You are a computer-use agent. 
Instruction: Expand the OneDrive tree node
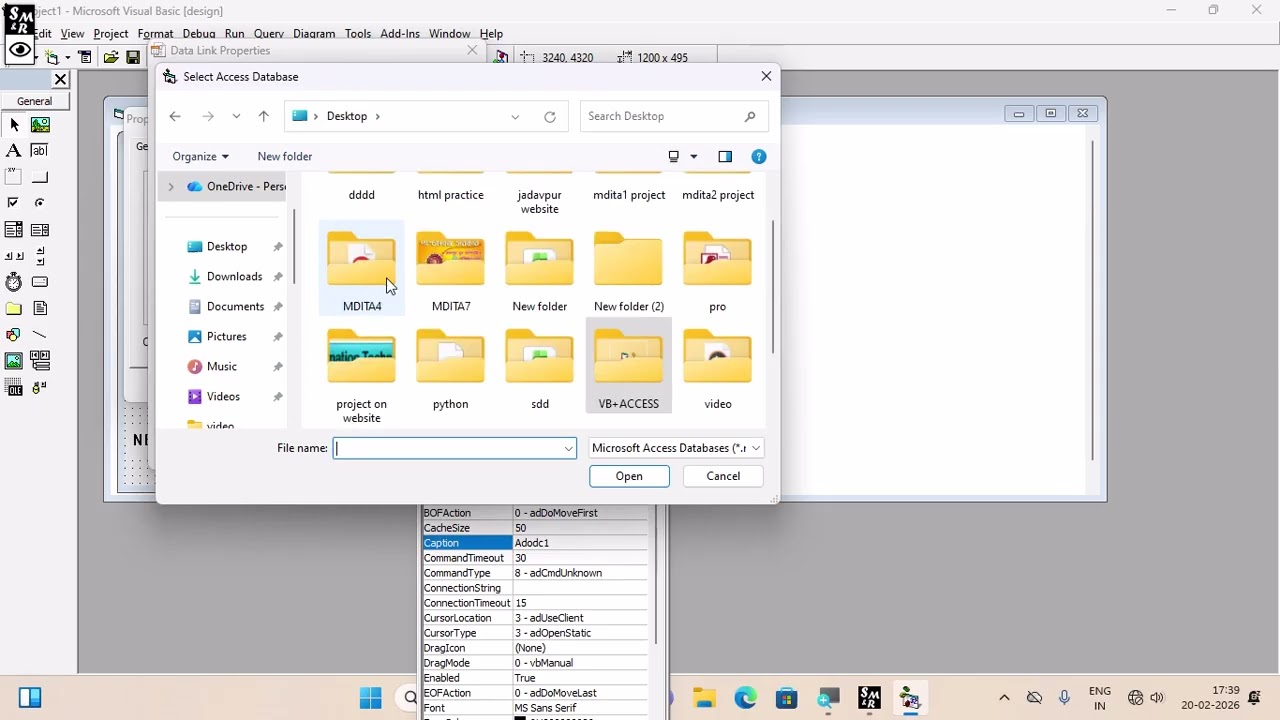[171, 186]
